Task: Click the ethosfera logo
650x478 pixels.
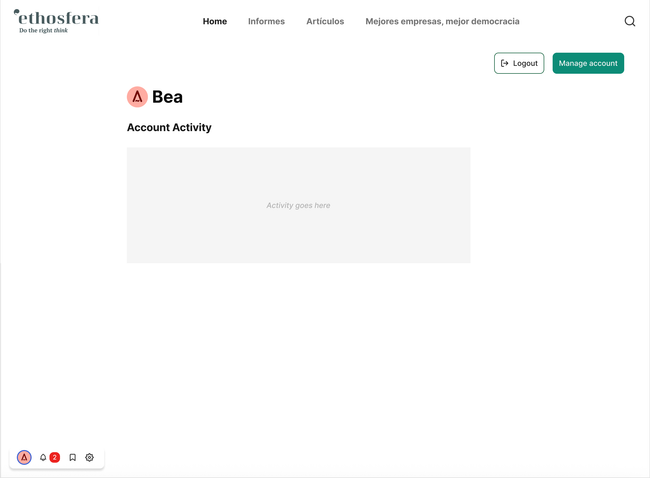Action: pos(56,18)
